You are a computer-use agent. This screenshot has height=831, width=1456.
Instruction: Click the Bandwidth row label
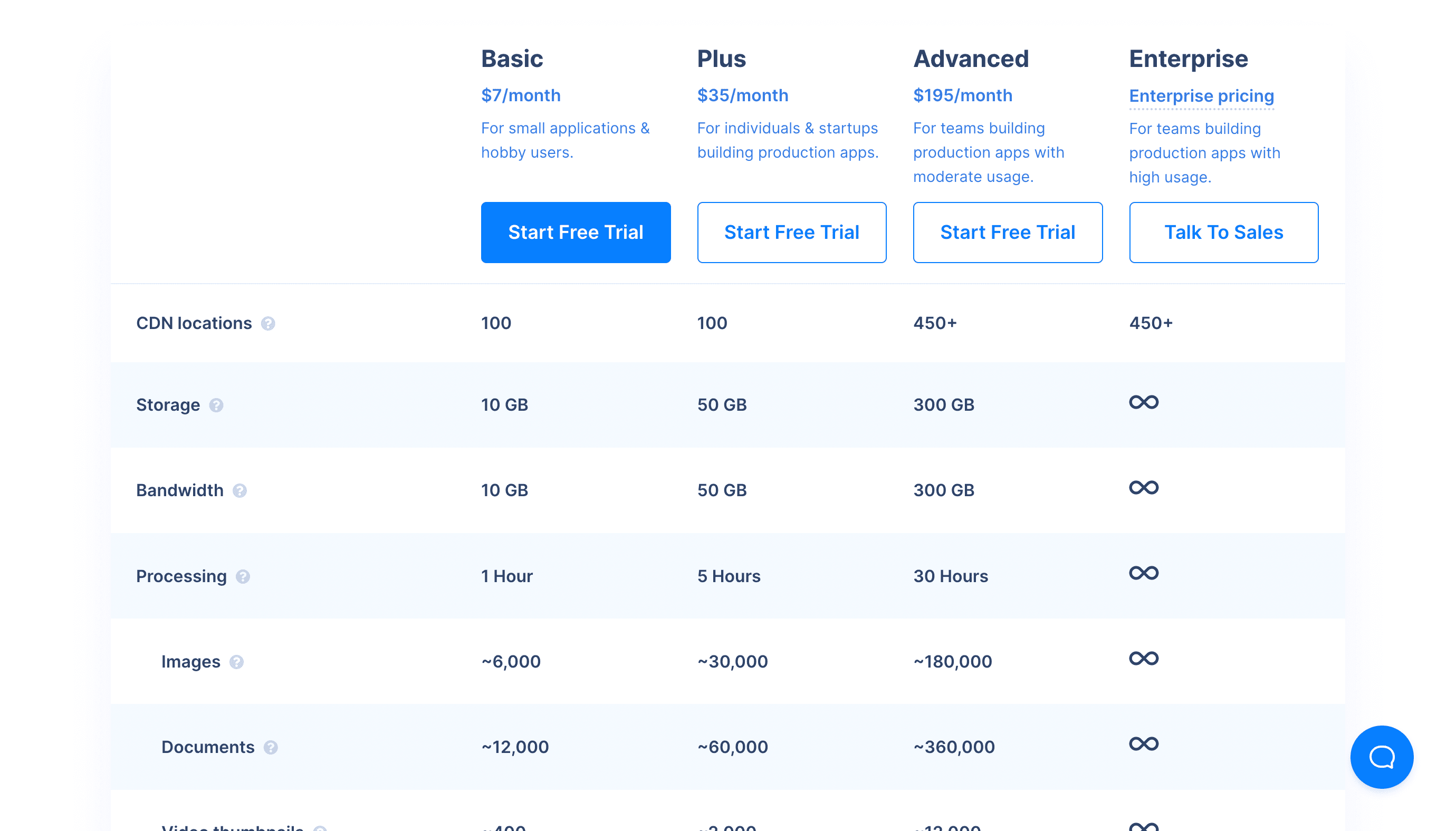pos(180,491)
